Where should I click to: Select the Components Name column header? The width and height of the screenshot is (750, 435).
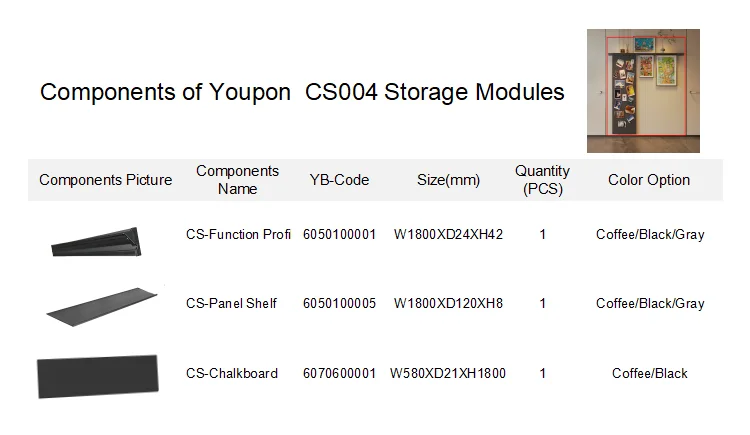click(238, 180)
